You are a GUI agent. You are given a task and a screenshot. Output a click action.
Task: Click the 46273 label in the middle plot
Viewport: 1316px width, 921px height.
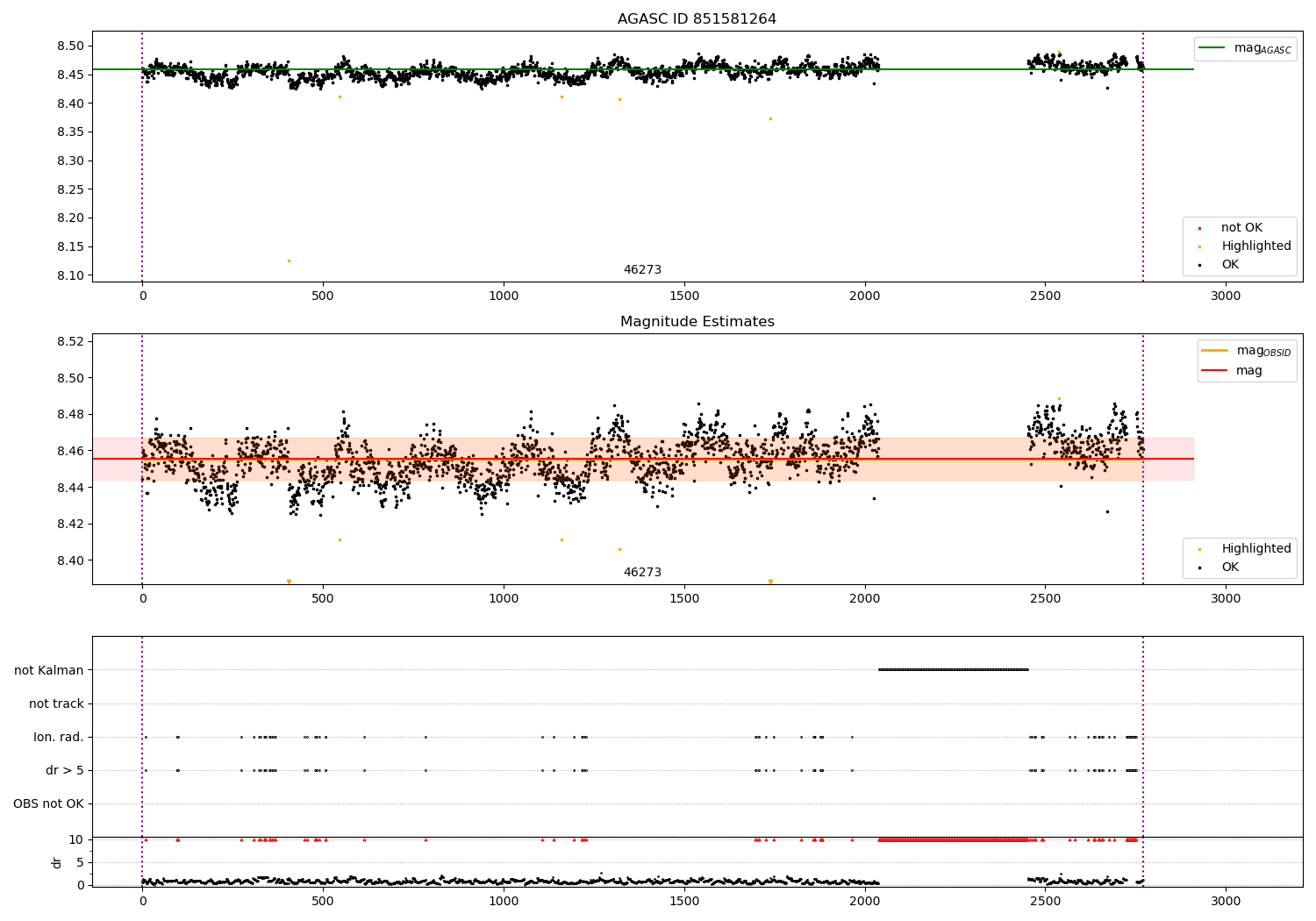click(642, 573)
